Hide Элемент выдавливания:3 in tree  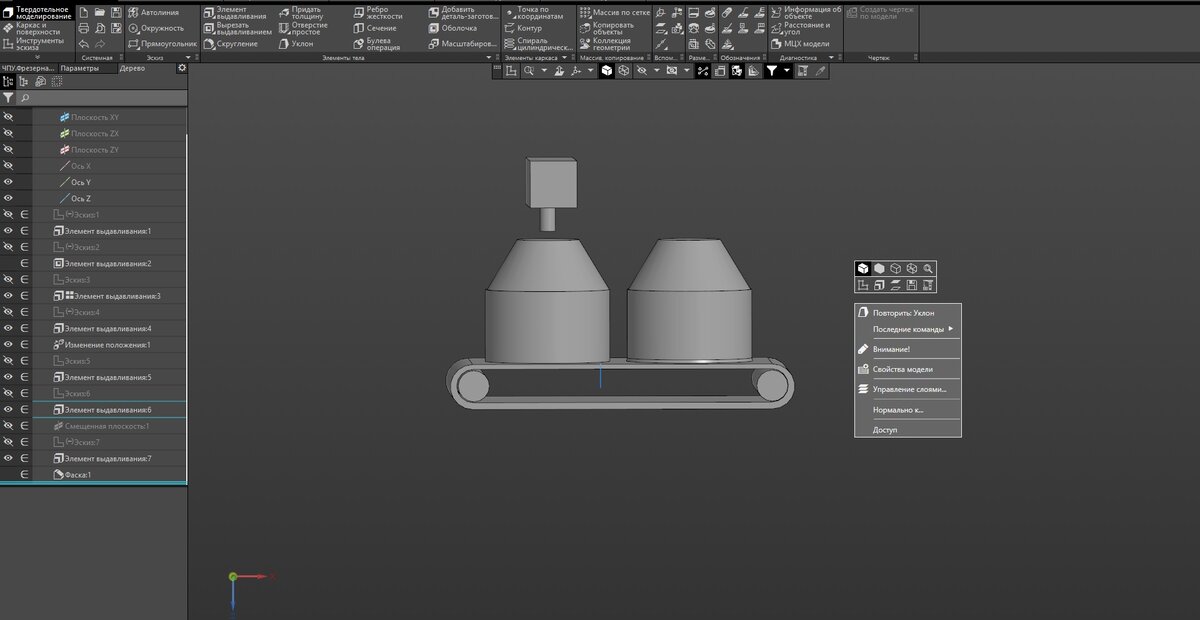[8, 296]
